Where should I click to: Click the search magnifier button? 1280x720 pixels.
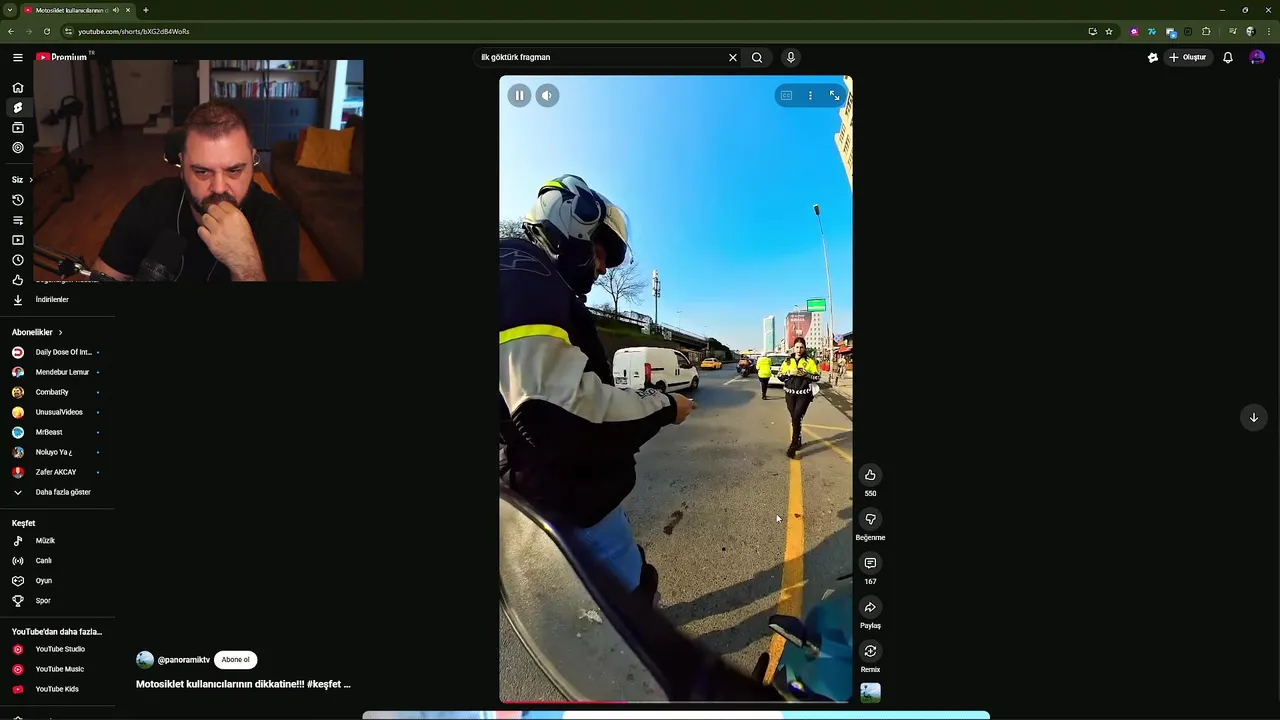[757, 57]
